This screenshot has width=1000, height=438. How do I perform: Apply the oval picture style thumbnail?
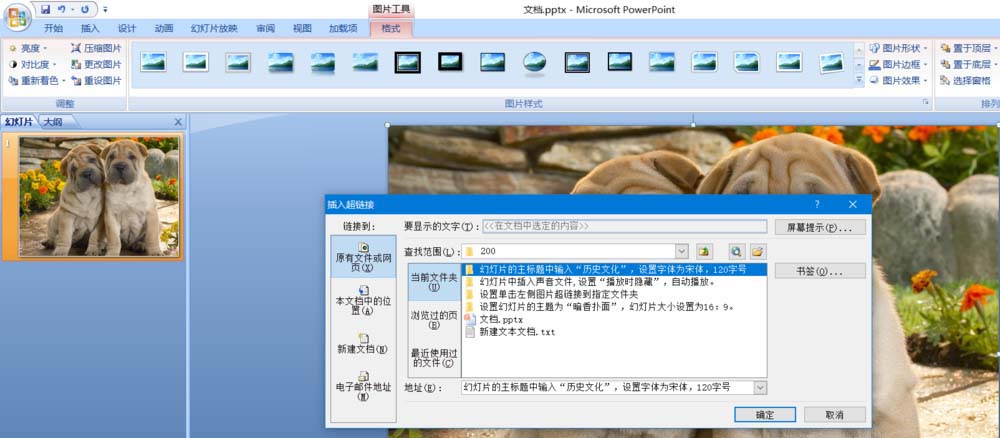pos(534,62)
